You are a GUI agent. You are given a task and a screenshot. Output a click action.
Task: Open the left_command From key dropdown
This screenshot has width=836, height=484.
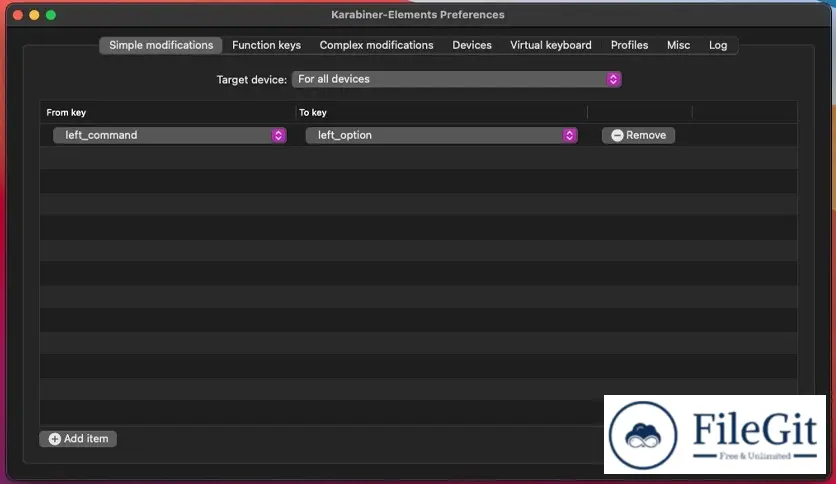(170, 135)
